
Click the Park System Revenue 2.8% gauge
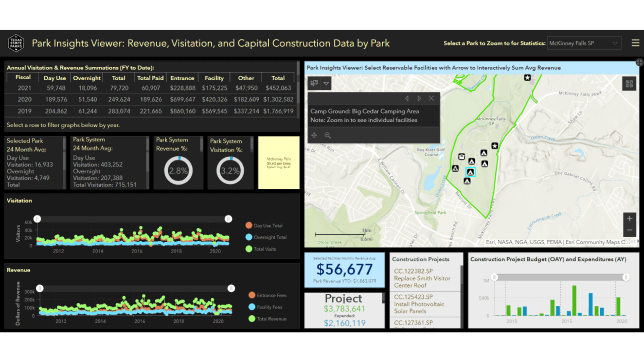[178, 171]
